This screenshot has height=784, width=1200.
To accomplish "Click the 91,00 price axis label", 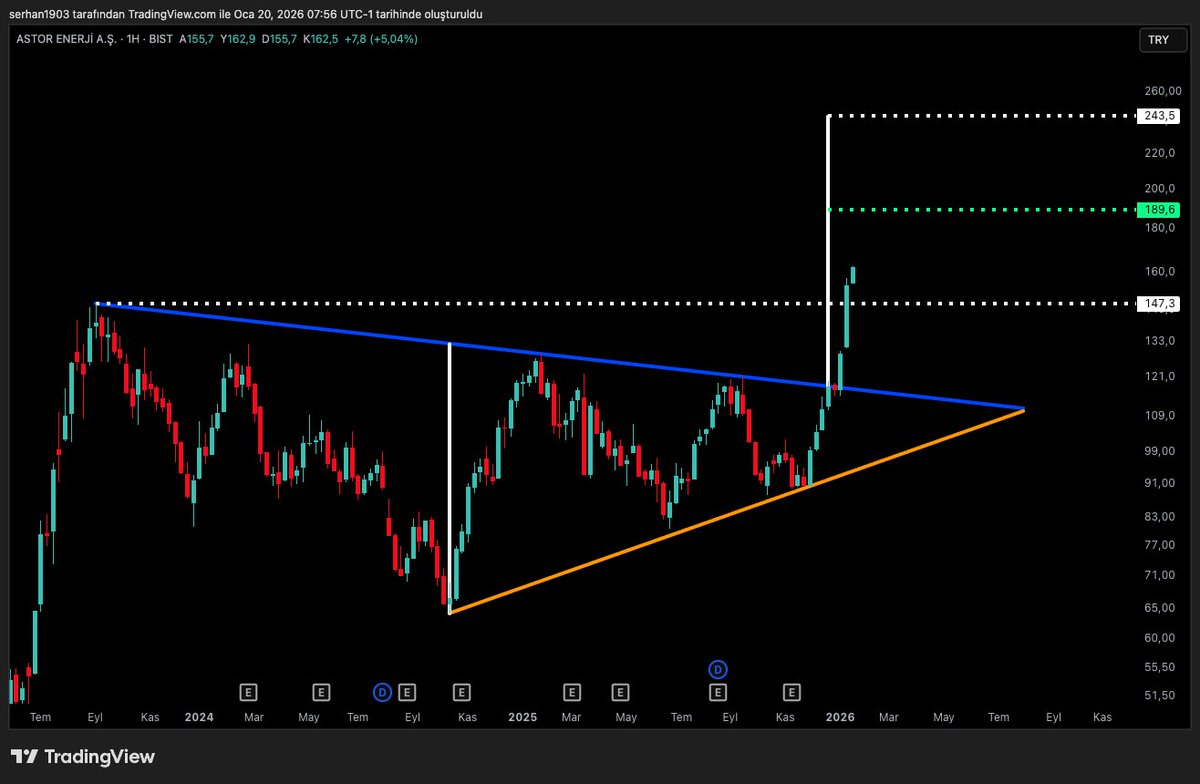I will pos(1160,483).
